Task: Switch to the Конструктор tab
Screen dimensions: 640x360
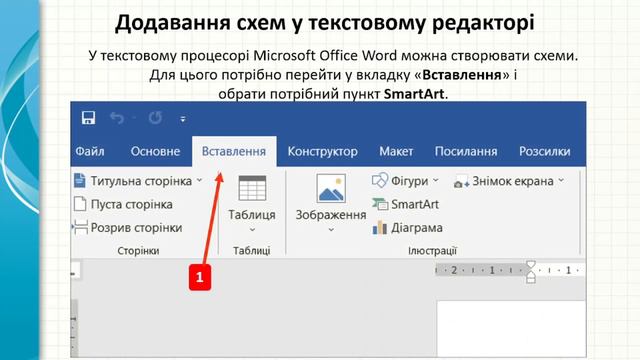Action: coord(322,151)
